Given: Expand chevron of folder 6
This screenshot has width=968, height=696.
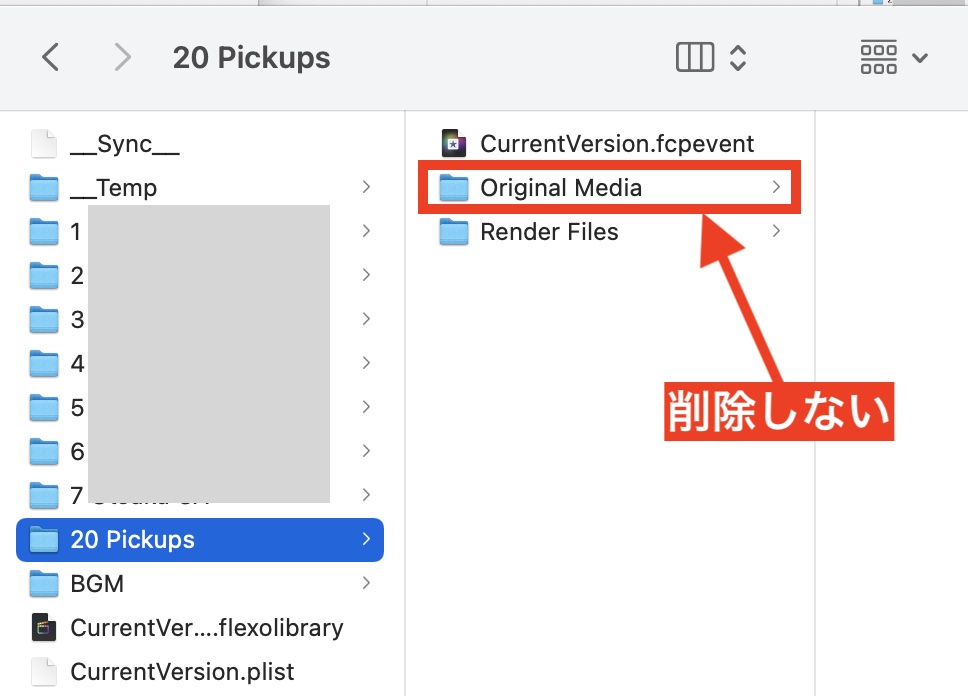Looking at the screenshot, I should point(366,451).
